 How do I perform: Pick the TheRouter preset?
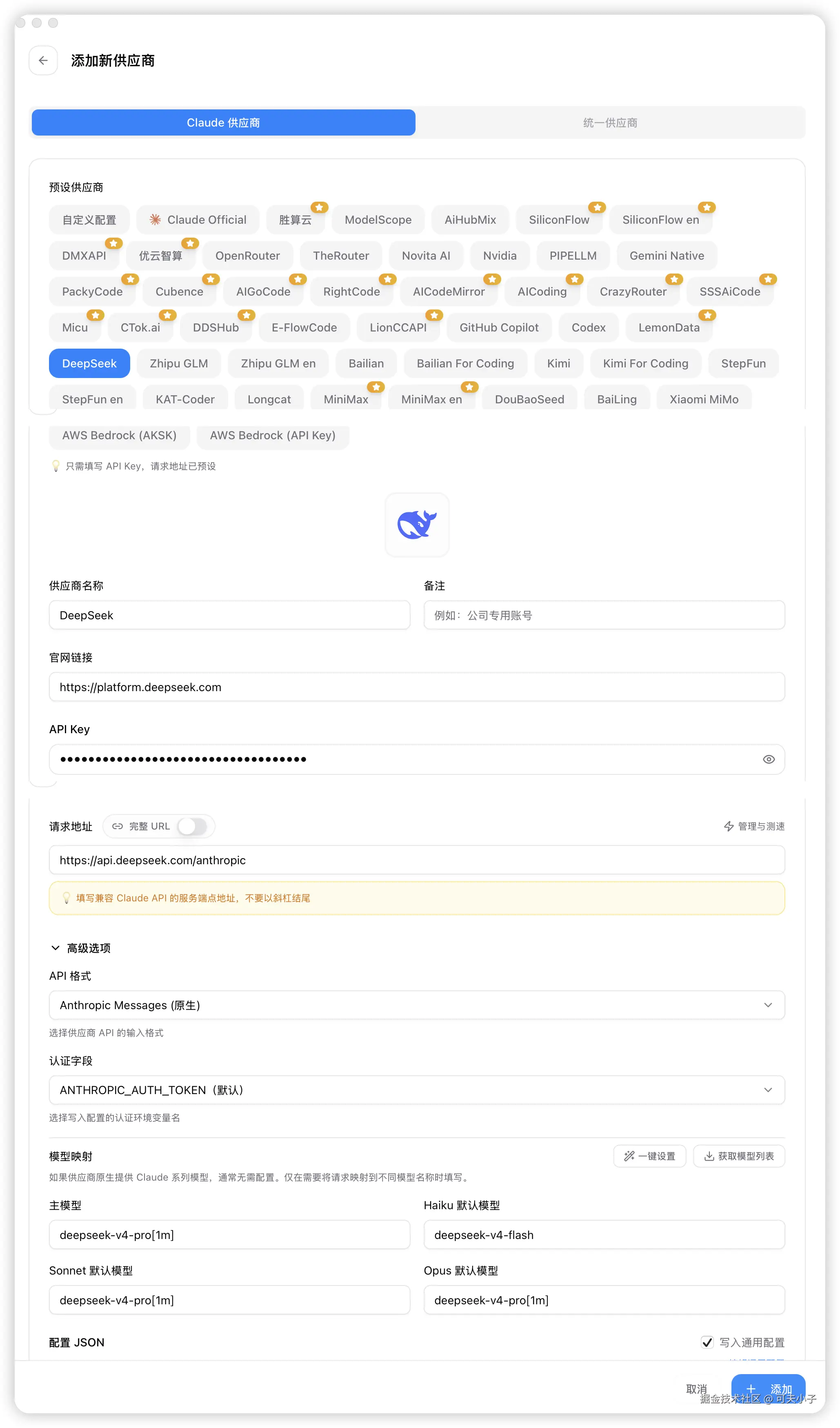(x=341, y=256)
